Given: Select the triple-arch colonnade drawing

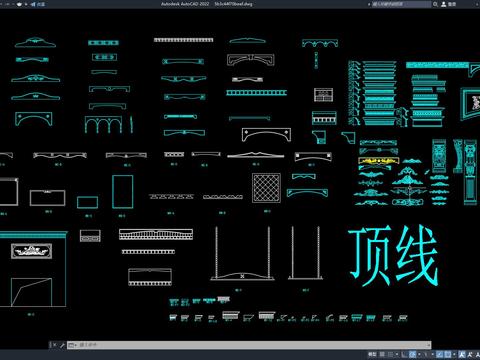Looking at the screenshot, I should coord(103,124).
